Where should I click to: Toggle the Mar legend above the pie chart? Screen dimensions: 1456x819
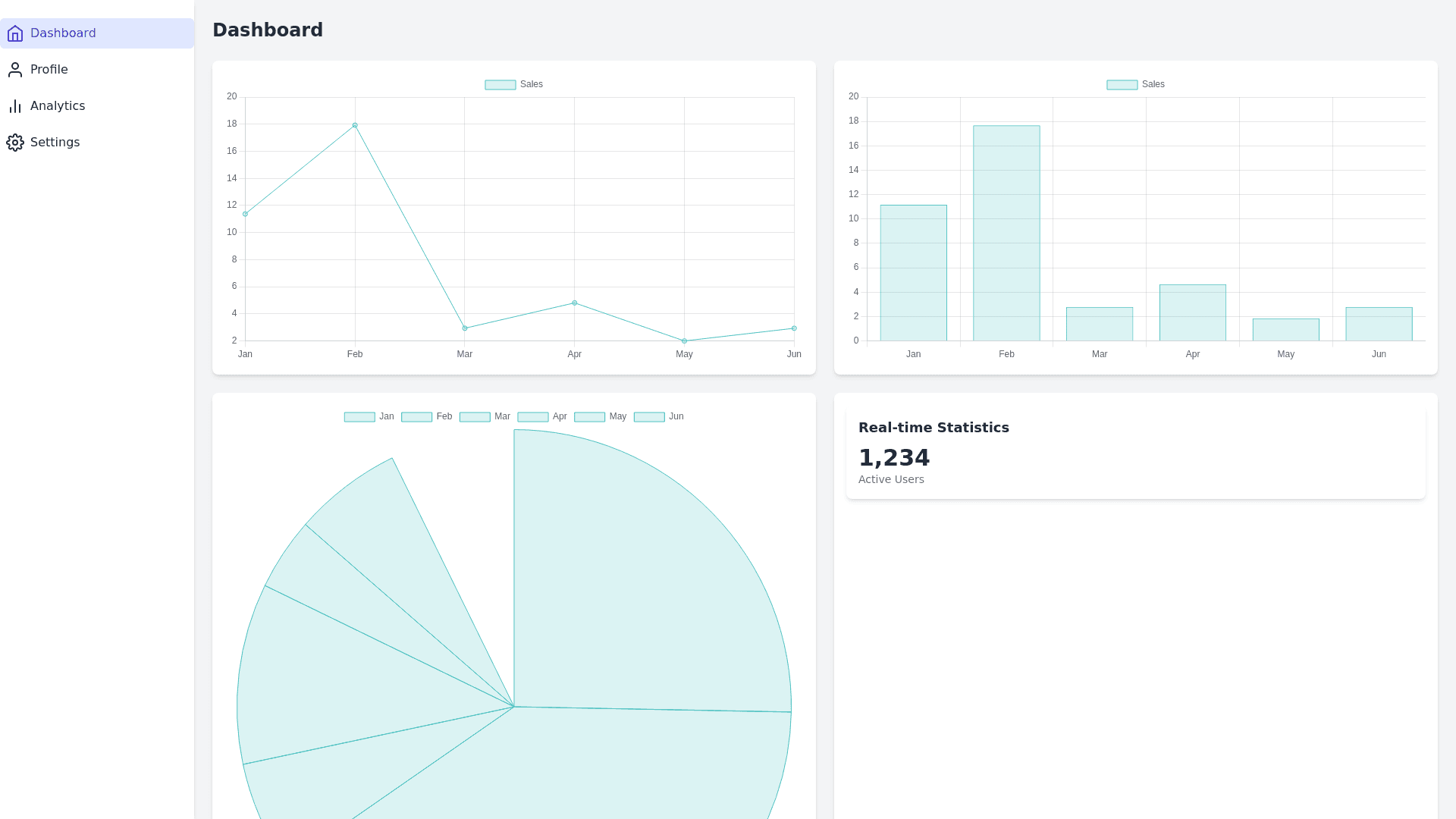[486, 416]
